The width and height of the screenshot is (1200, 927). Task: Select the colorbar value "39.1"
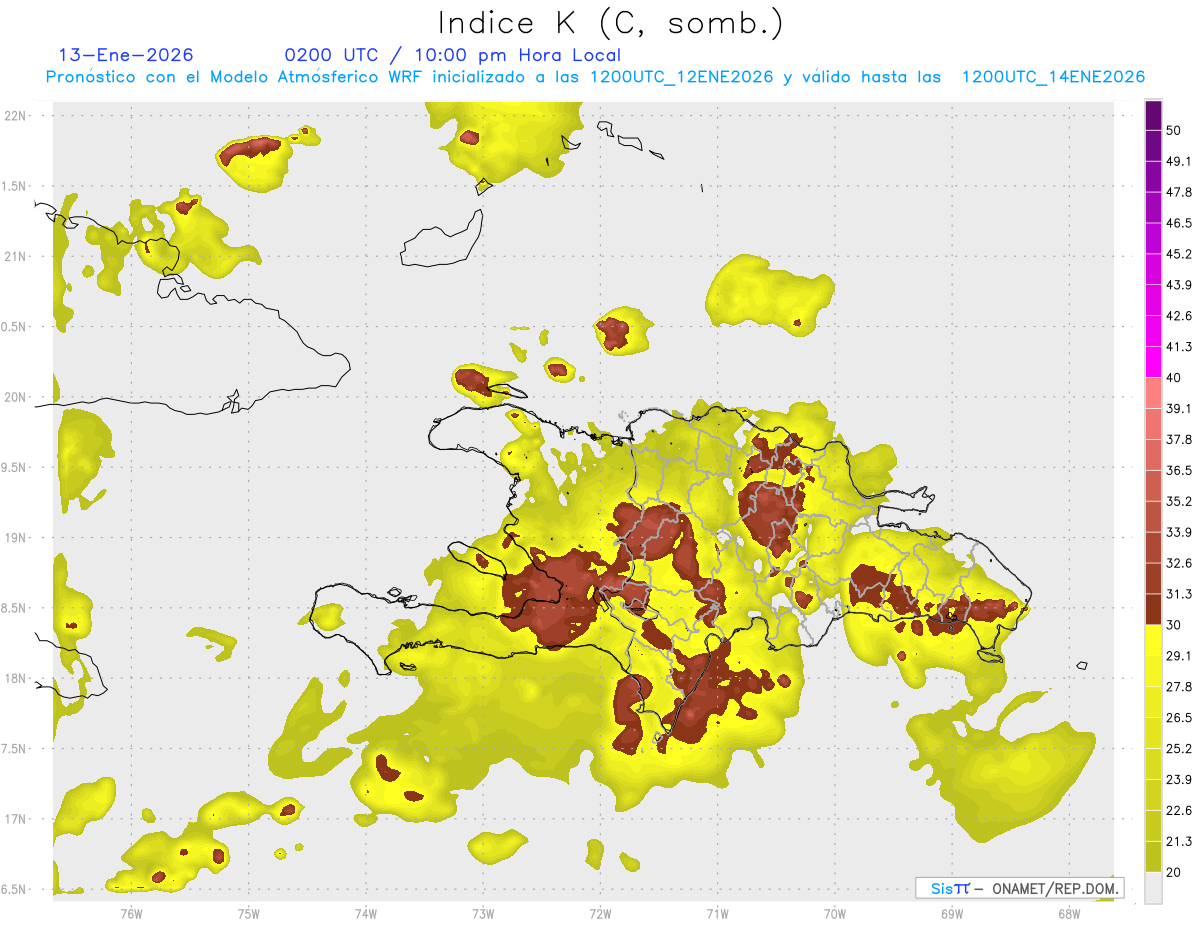[1179, 408]
